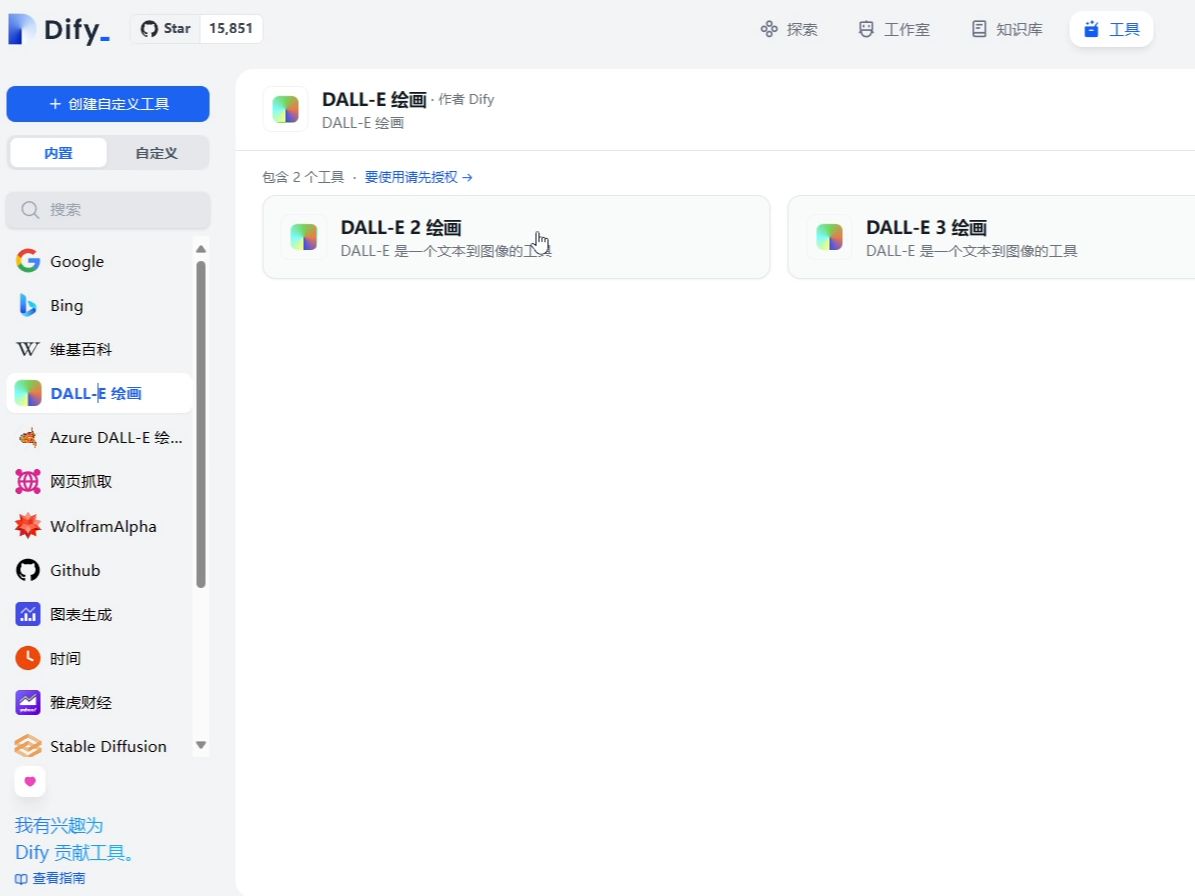The image size is (1195, 896).
Task: Open the 知识库 section
Action: 1004,29
